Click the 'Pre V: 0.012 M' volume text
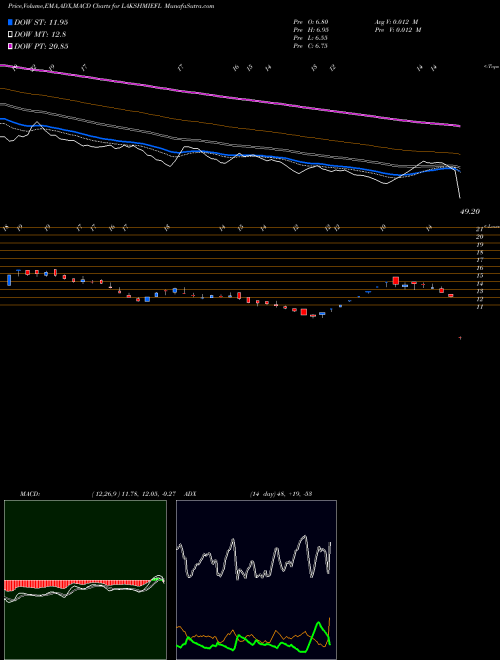500x660 pixels. (397, 30)
